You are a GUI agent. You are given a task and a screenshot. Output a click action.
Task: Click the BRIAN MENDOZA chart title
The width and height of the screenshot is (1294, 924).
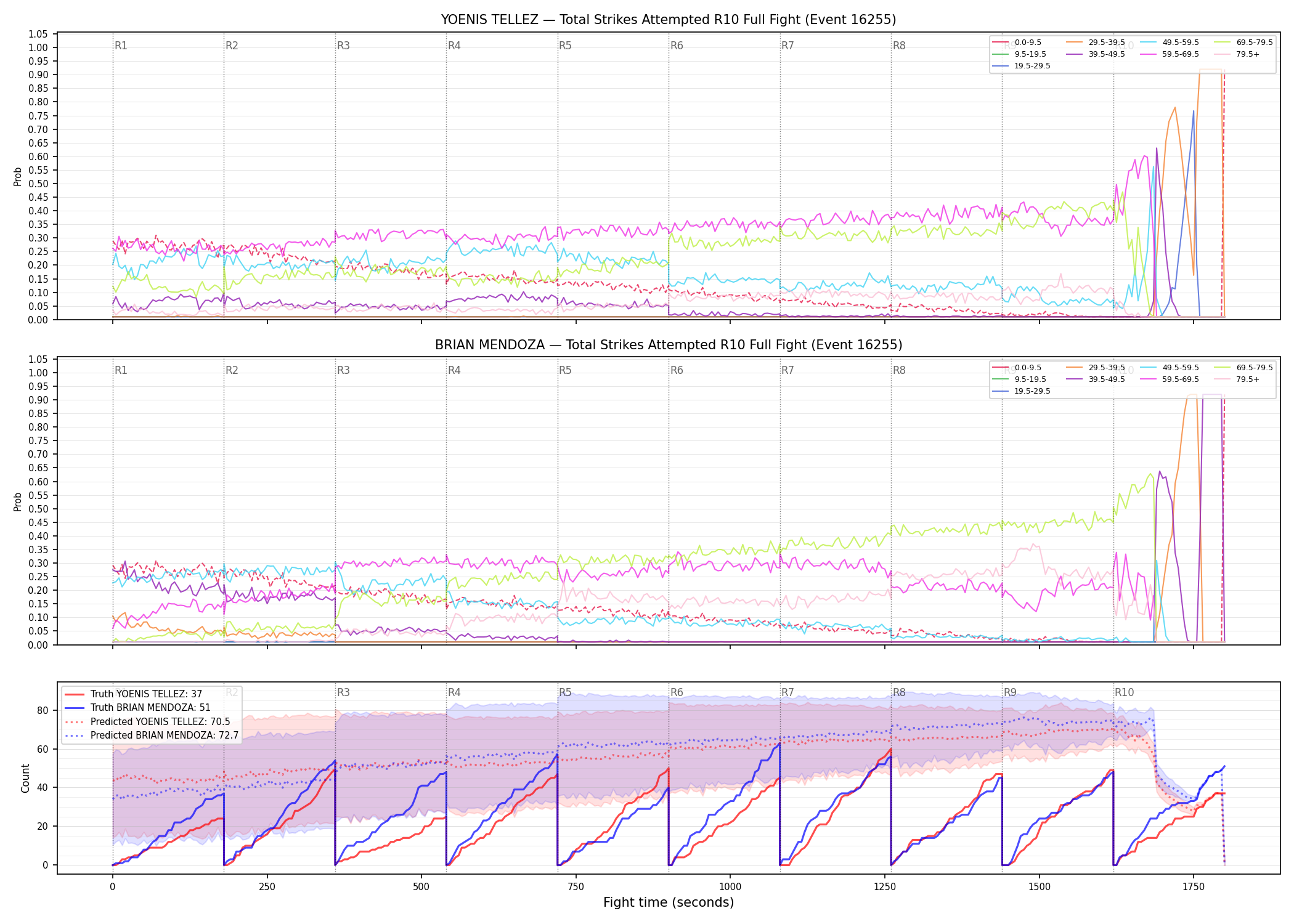(x=669, y=345)
